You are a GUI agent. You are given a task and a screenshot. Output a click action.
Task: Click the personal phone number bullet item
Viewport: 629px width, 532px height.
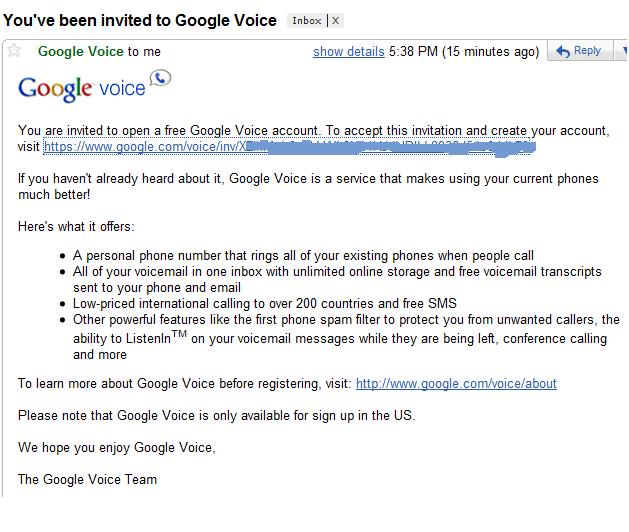click(x=303, y=256)
